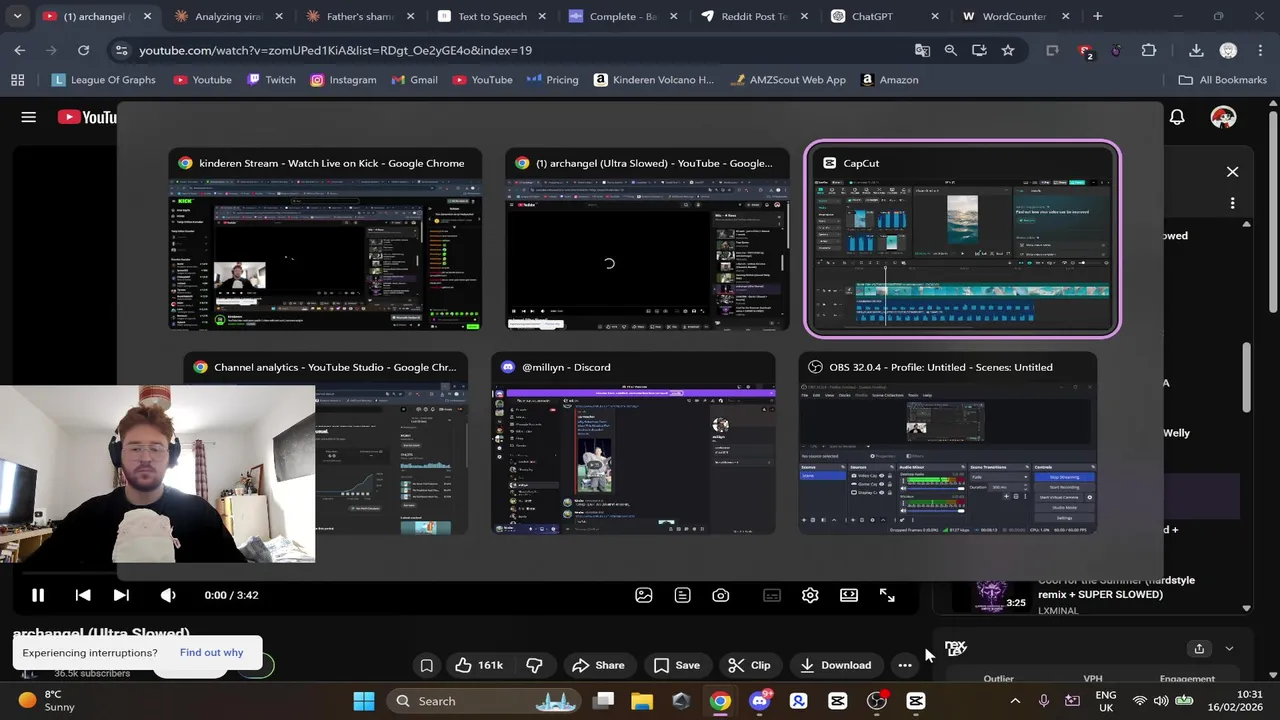Toggle subtitles captions button
1280x720 pixels.
coord(772,595)
